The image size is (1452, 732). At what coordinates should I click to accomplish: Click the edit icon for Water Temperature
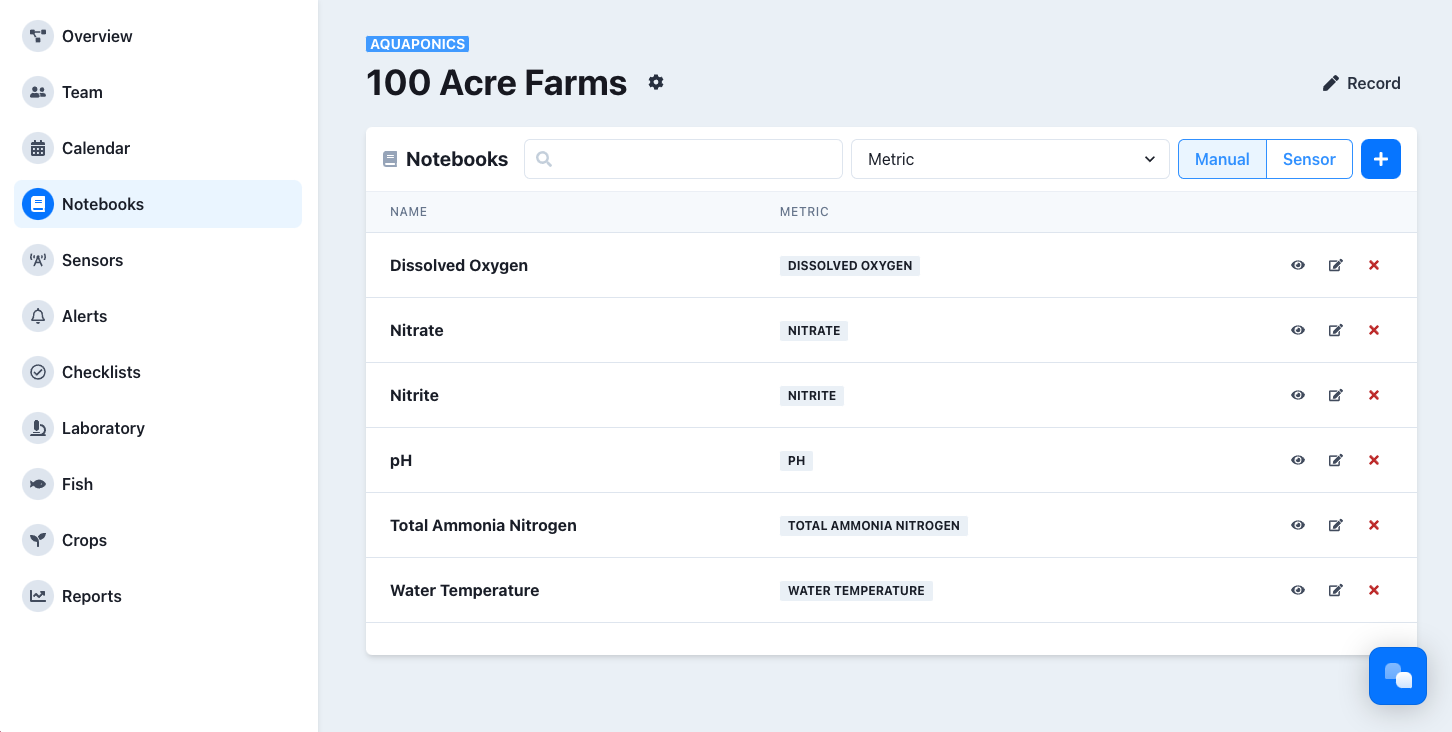pyautogui.click(x=1335, y=590)
